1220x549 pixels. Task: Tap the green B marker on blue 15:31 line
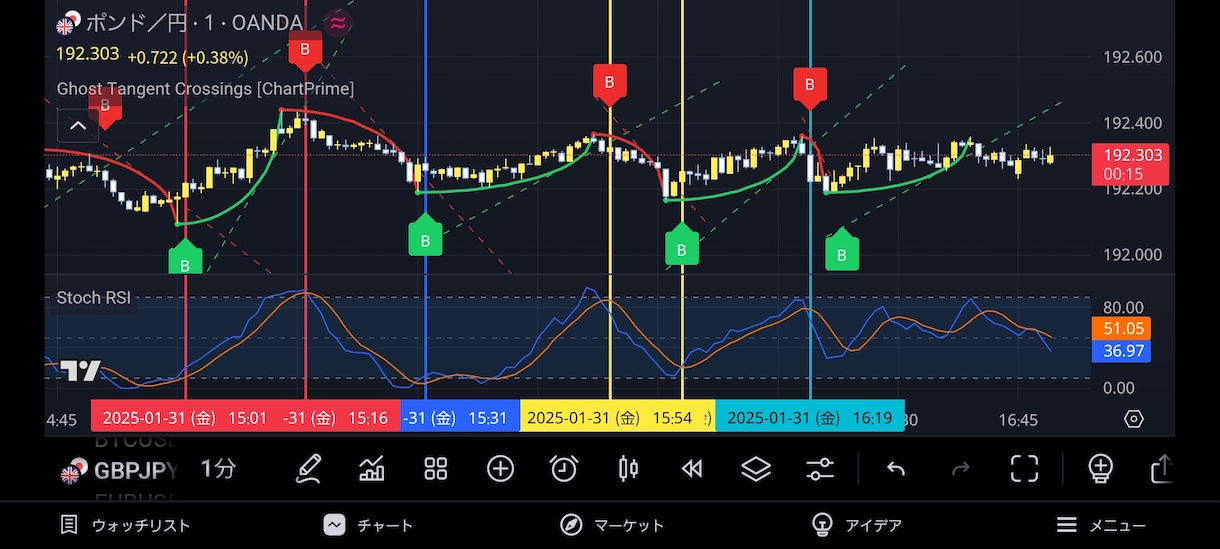[425, 238]
